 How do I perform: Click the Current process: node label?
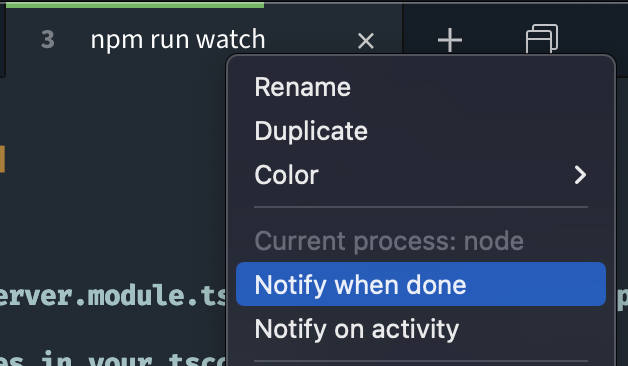[389, 241]
